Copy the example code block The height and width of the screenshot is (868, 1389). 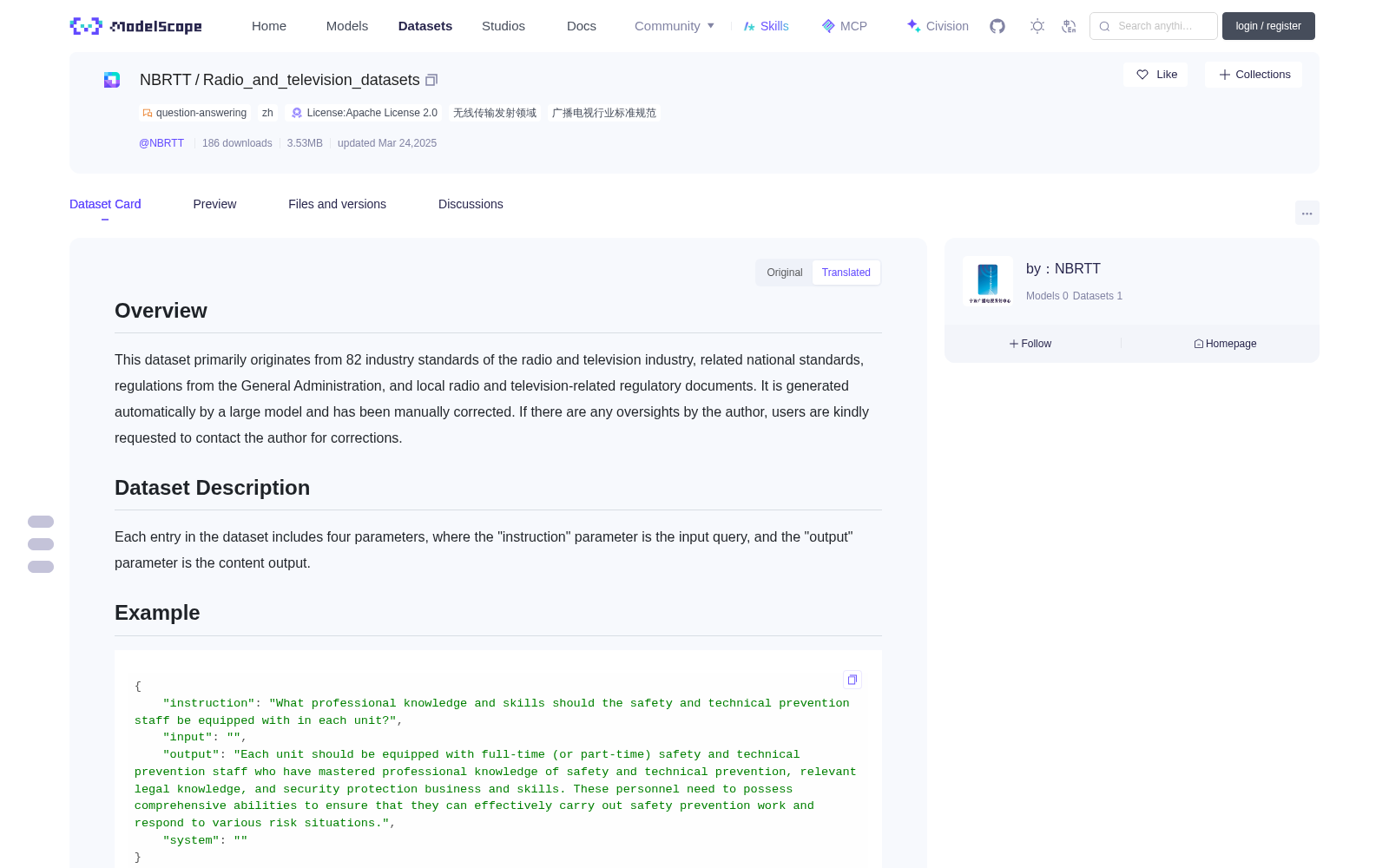tap(852, 680)
